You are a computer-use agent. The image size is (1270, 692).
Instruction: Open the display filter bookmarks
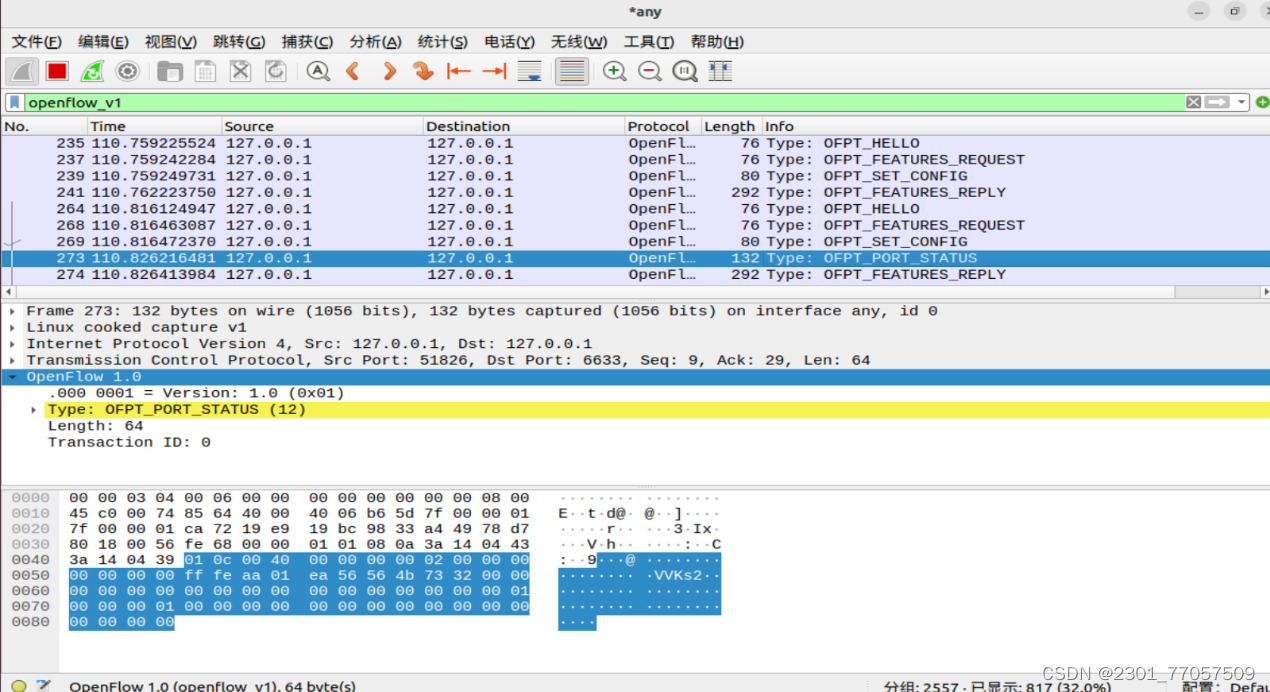tap(12, 101)
